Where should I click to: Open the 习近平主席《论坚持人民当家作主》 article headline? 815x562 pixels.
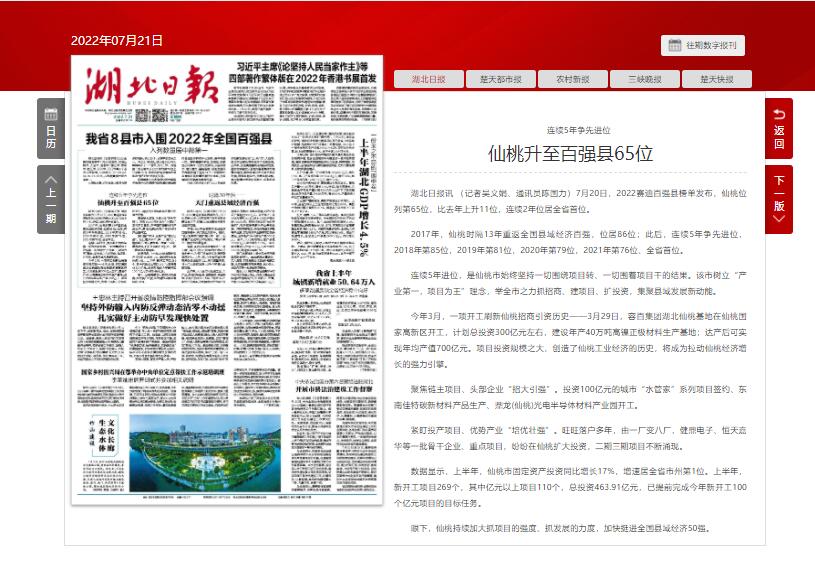tap(302, 72)
